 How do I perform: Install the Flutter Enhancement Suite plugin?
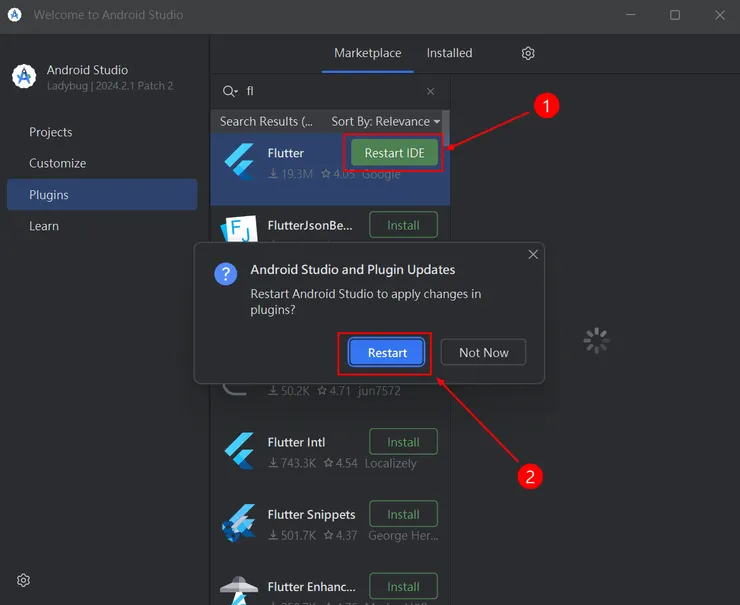(x=404, y=587)
